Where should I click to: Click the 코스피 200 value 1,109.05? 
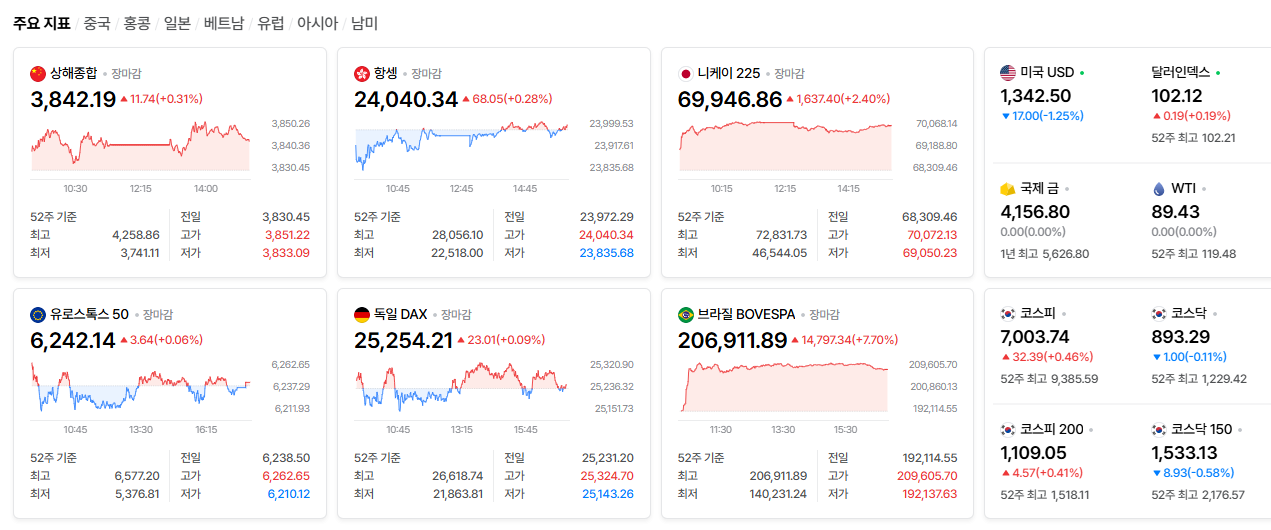1033,453
